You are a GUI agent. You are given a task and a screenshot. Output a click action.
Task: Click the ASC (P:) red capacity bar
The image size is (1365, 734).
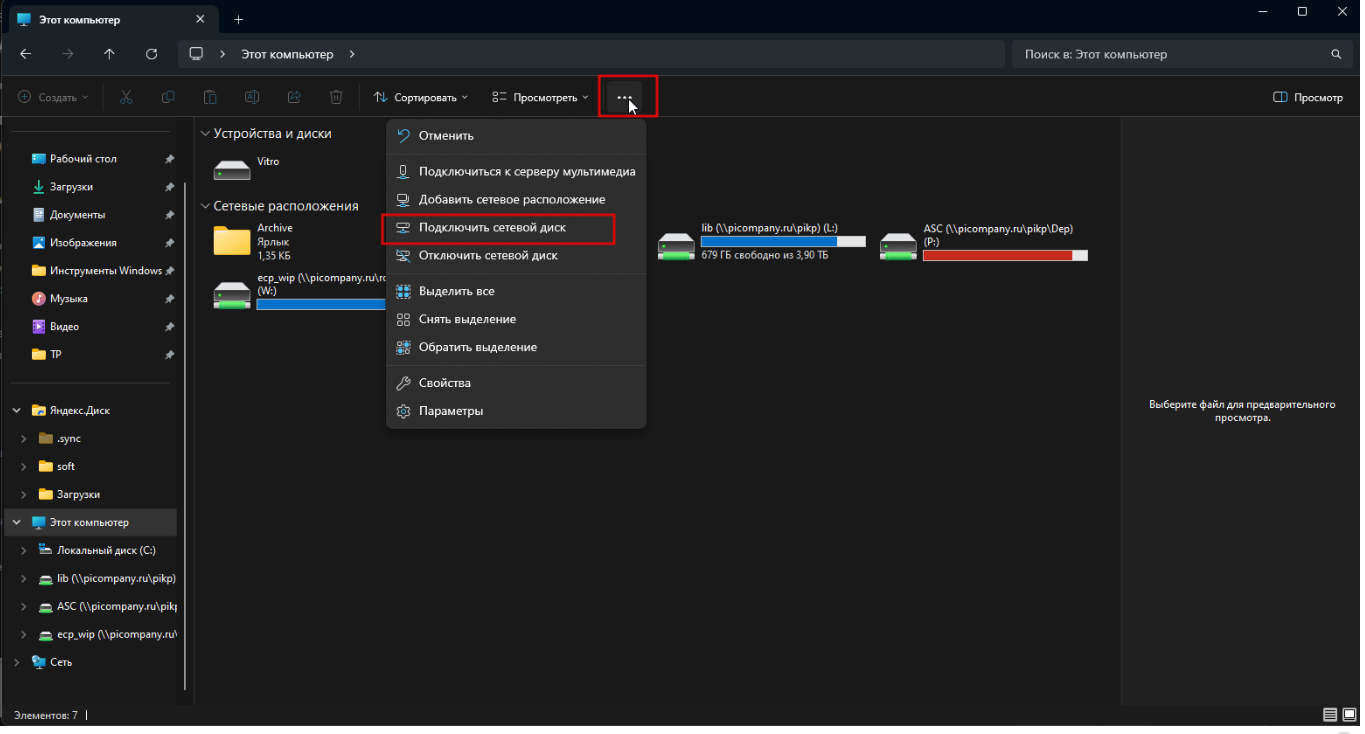pos(1005,256)
